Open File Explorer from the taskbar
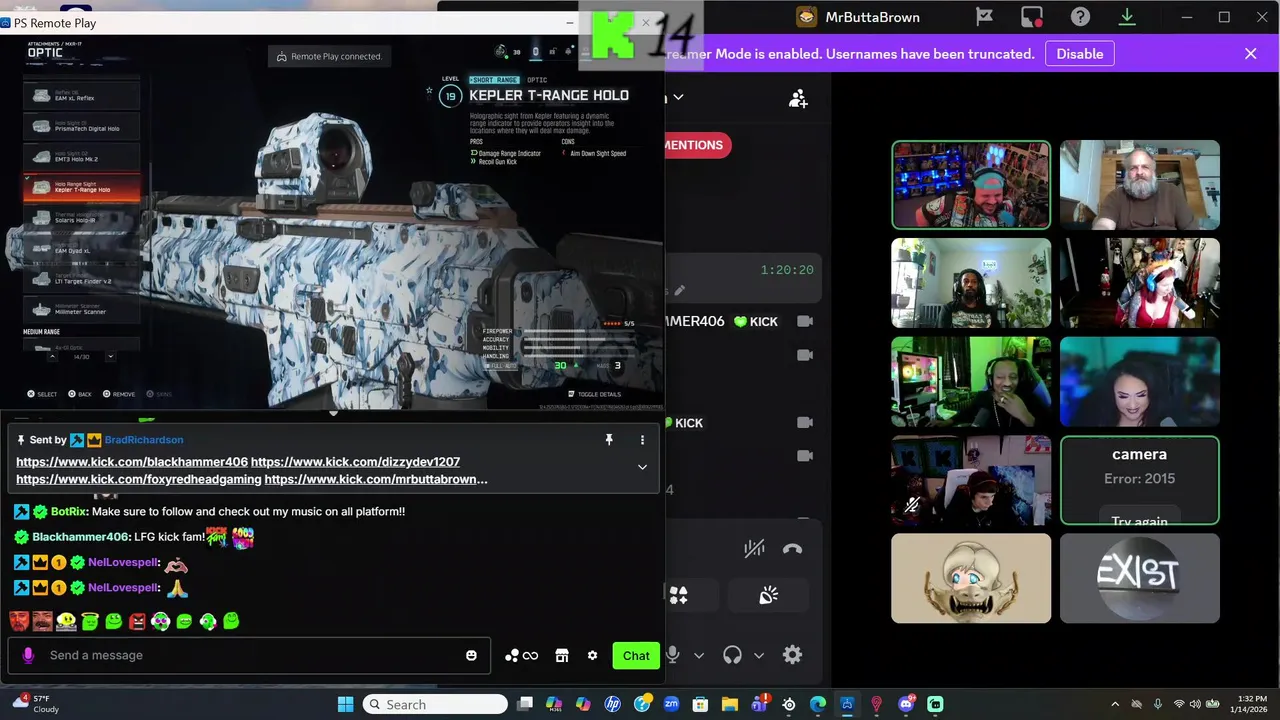 pos(730,704)
